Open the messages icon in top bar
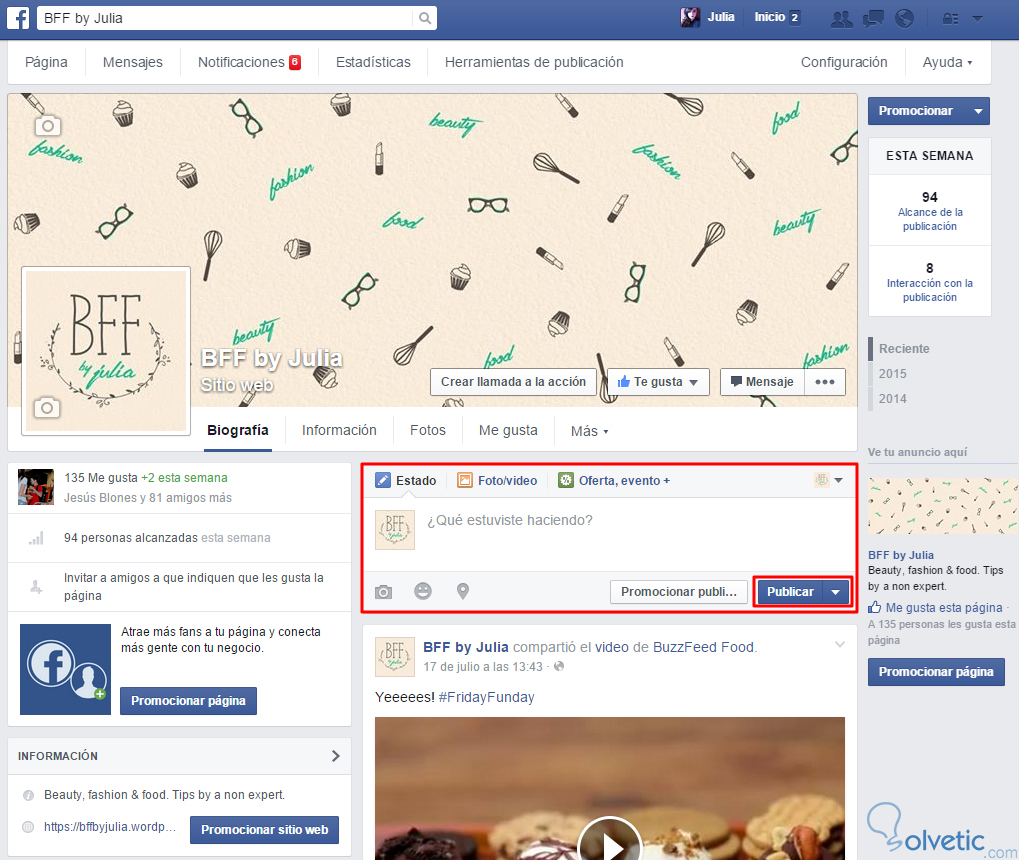The width and height of the screenshot is (1019, 860). pos(873,18)
